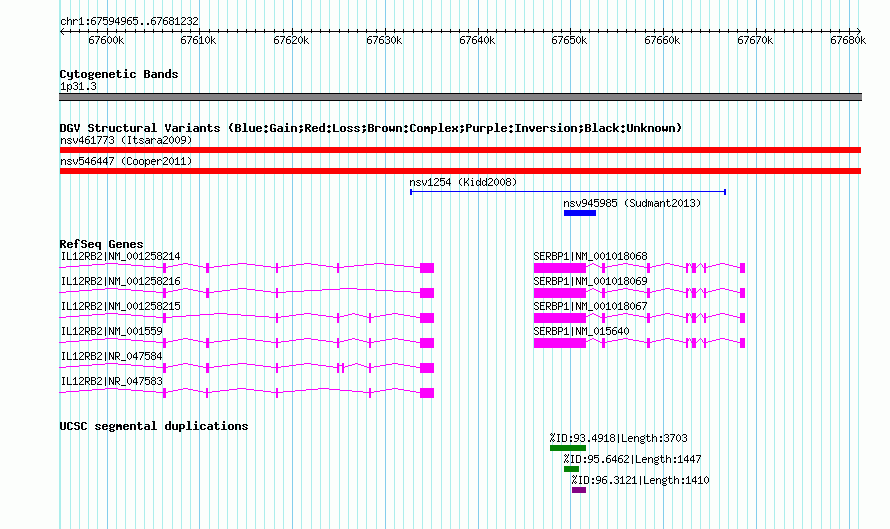Open the UCSC segmental duplications track title
Screen dimensions: 890x529
point(154,426)
